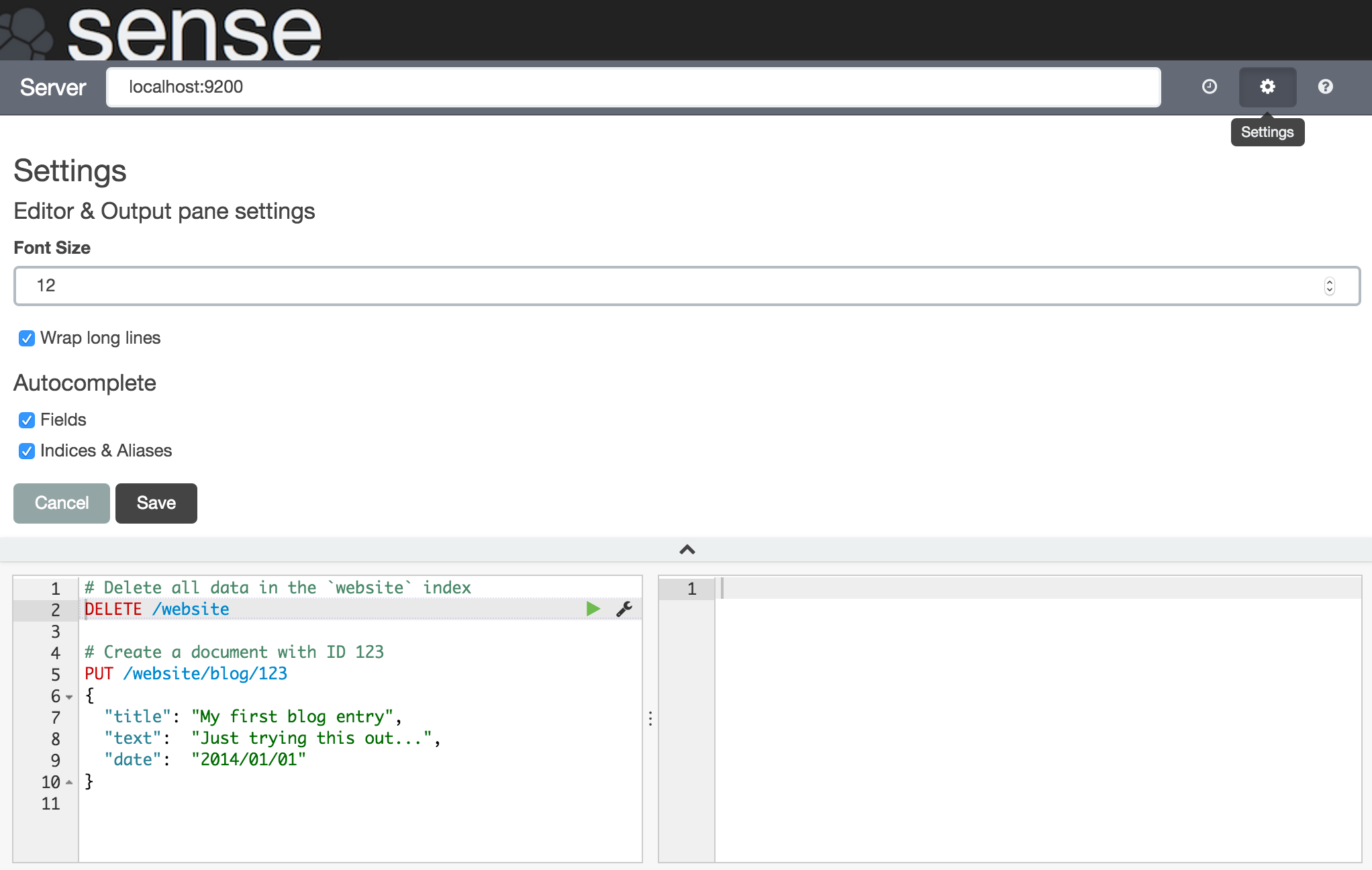Collapse block using line 10 fold arrow
The image size is (1372, 870).
click(x=69, y=782)
